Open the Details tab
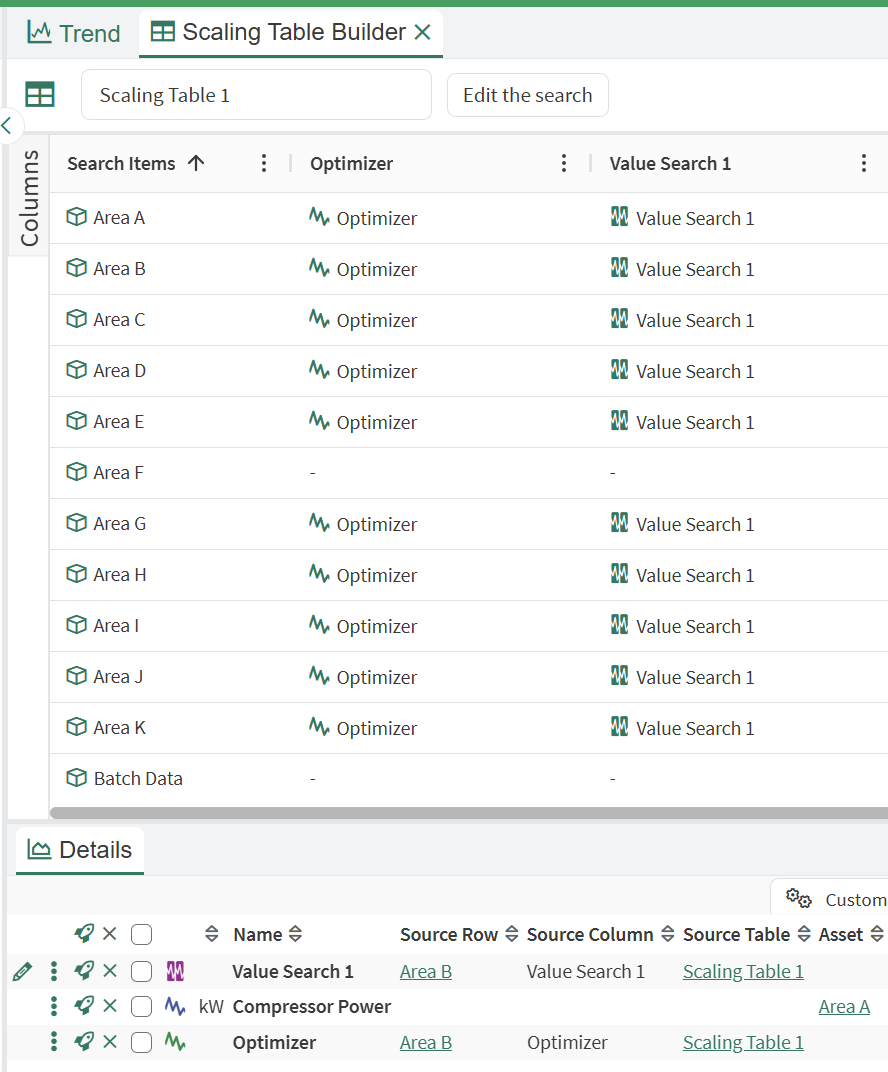 (80, 850)
